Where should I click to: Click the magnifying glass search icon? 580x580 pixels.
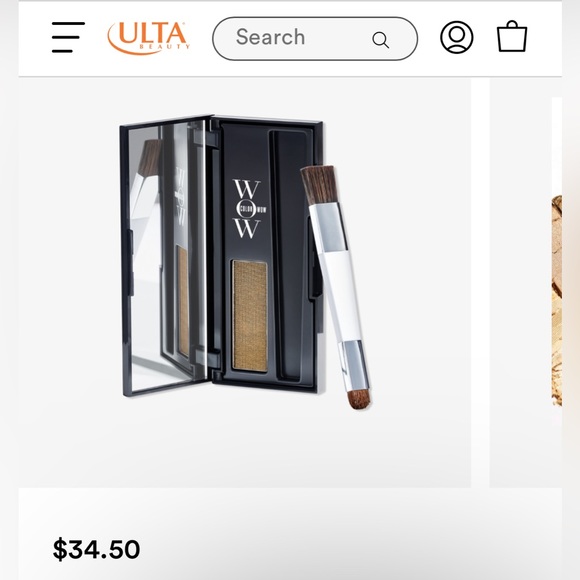coord(381,40)
